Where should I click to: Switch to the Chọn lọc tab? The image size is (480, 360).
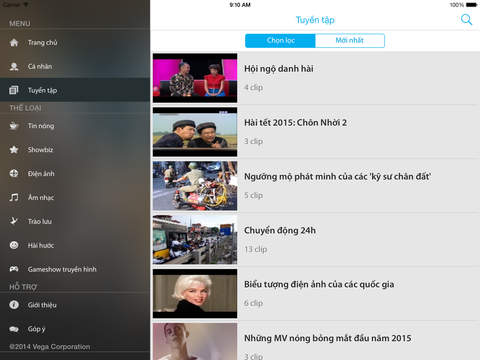(x=280, y=41)
